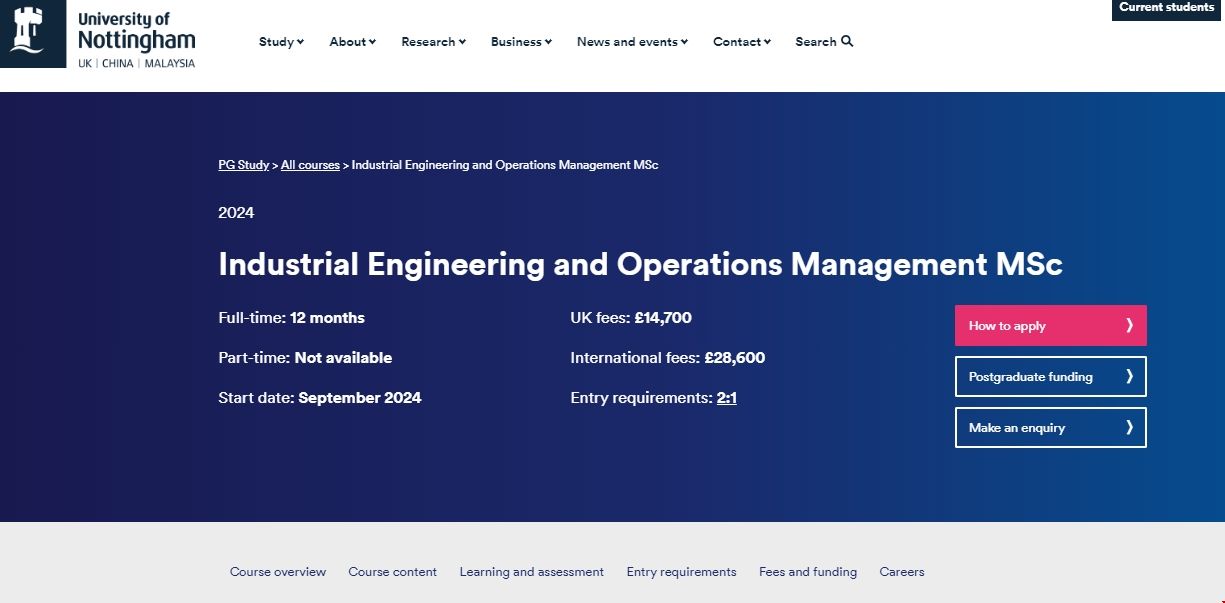The height and width of the screenshot is (603, 1225).
Task: Expand the Study dropdown menu
Action: point(281,42)
